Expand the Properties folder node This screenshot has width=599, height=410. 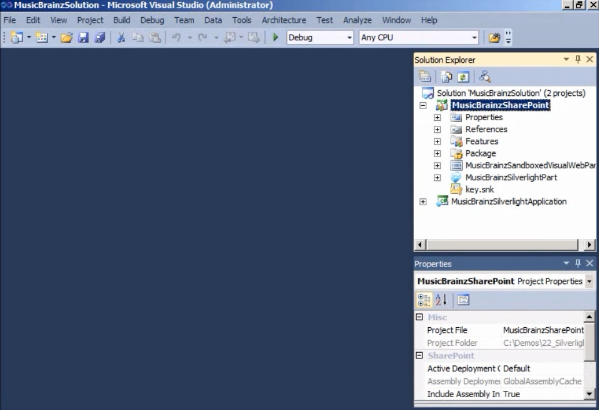[437, 118]
